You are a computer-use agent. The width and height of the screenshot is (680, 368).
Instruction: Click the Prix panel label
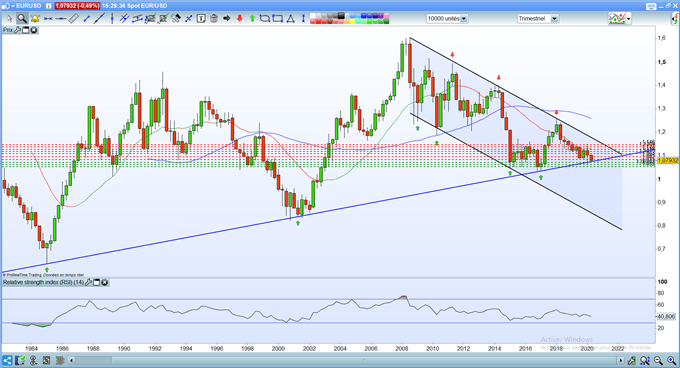coord(8,30)
